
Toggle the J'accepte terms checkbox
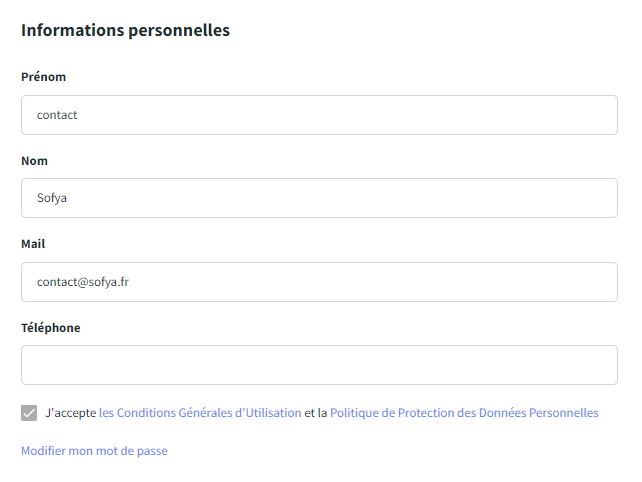click(x=29, y=413)
